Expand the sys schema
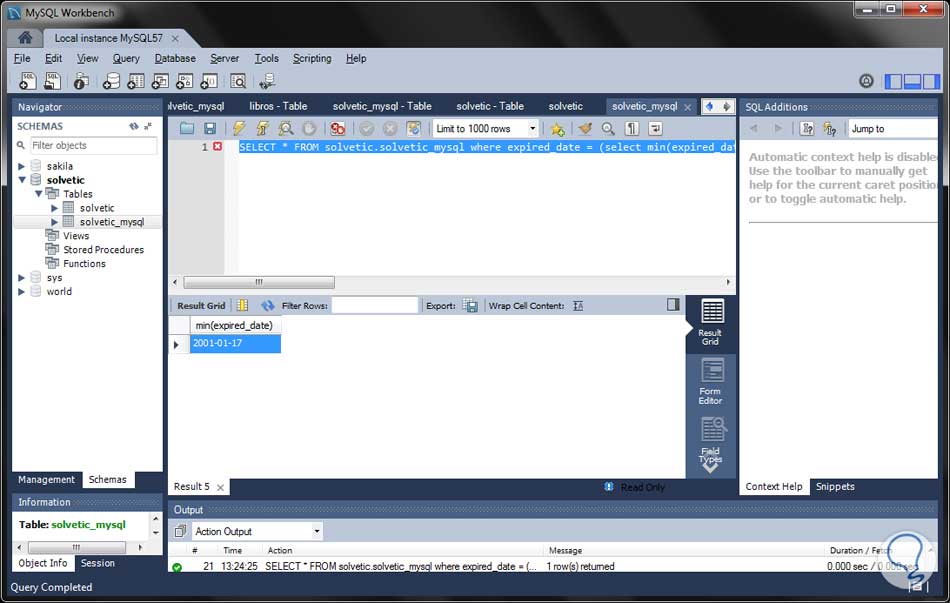 click(x=22, y=278)
